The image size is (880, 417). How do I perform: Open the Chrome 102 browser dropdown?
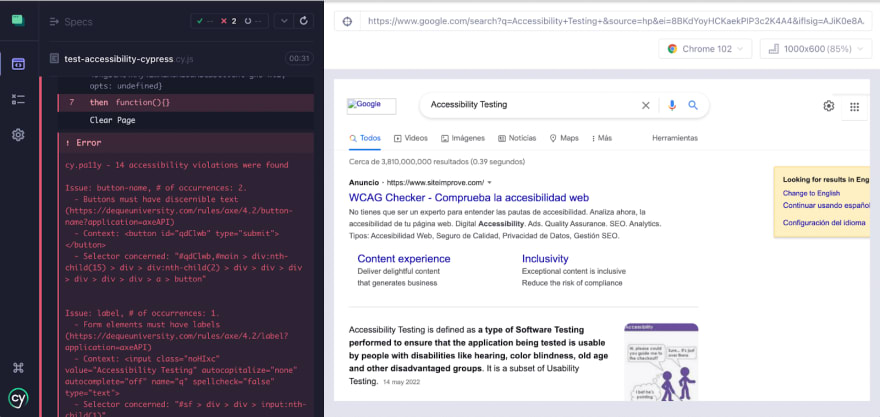click(x=704, y=49)
